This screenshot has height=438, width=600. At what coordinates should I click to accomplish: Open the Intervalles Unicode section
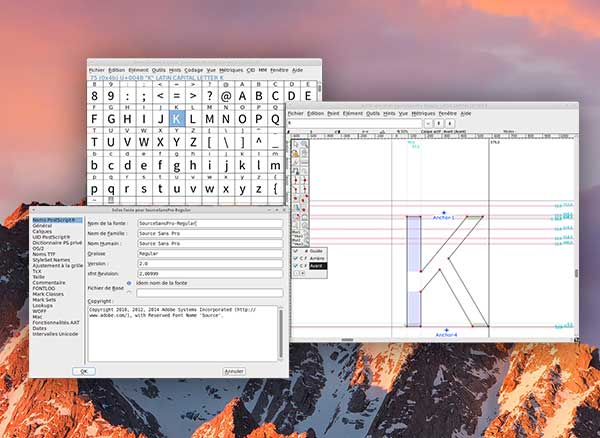[55, 334]
